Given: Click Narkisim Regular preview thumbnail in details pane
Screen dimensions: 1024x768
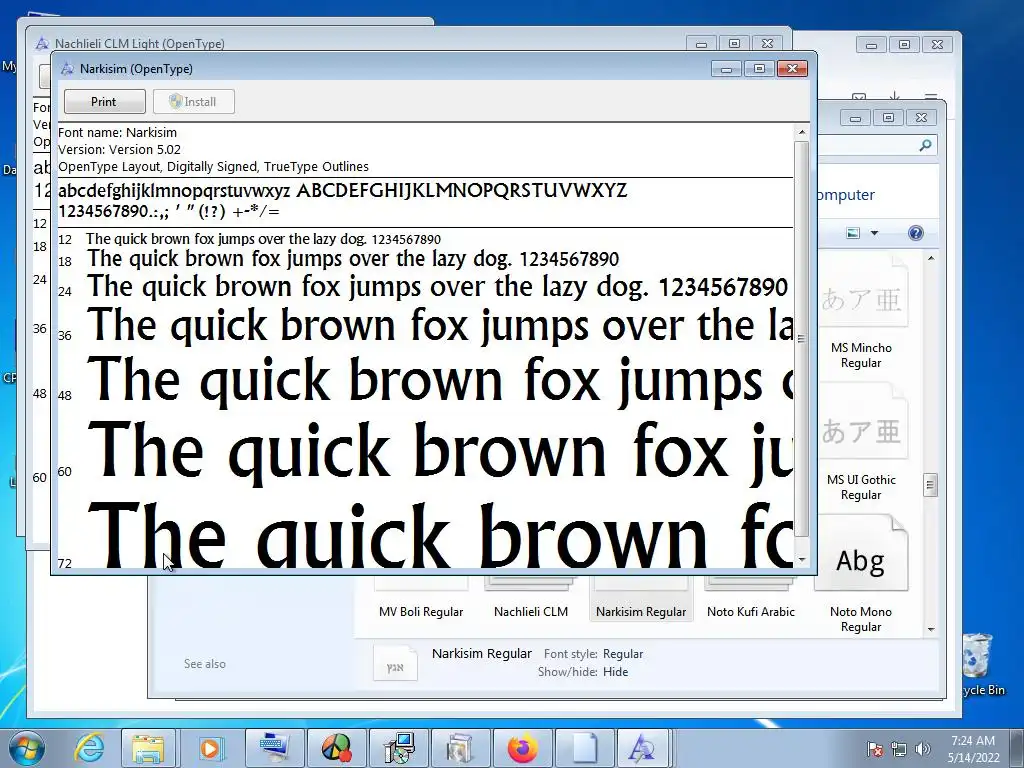Looking at the screenshot, I should pos(395,663).
